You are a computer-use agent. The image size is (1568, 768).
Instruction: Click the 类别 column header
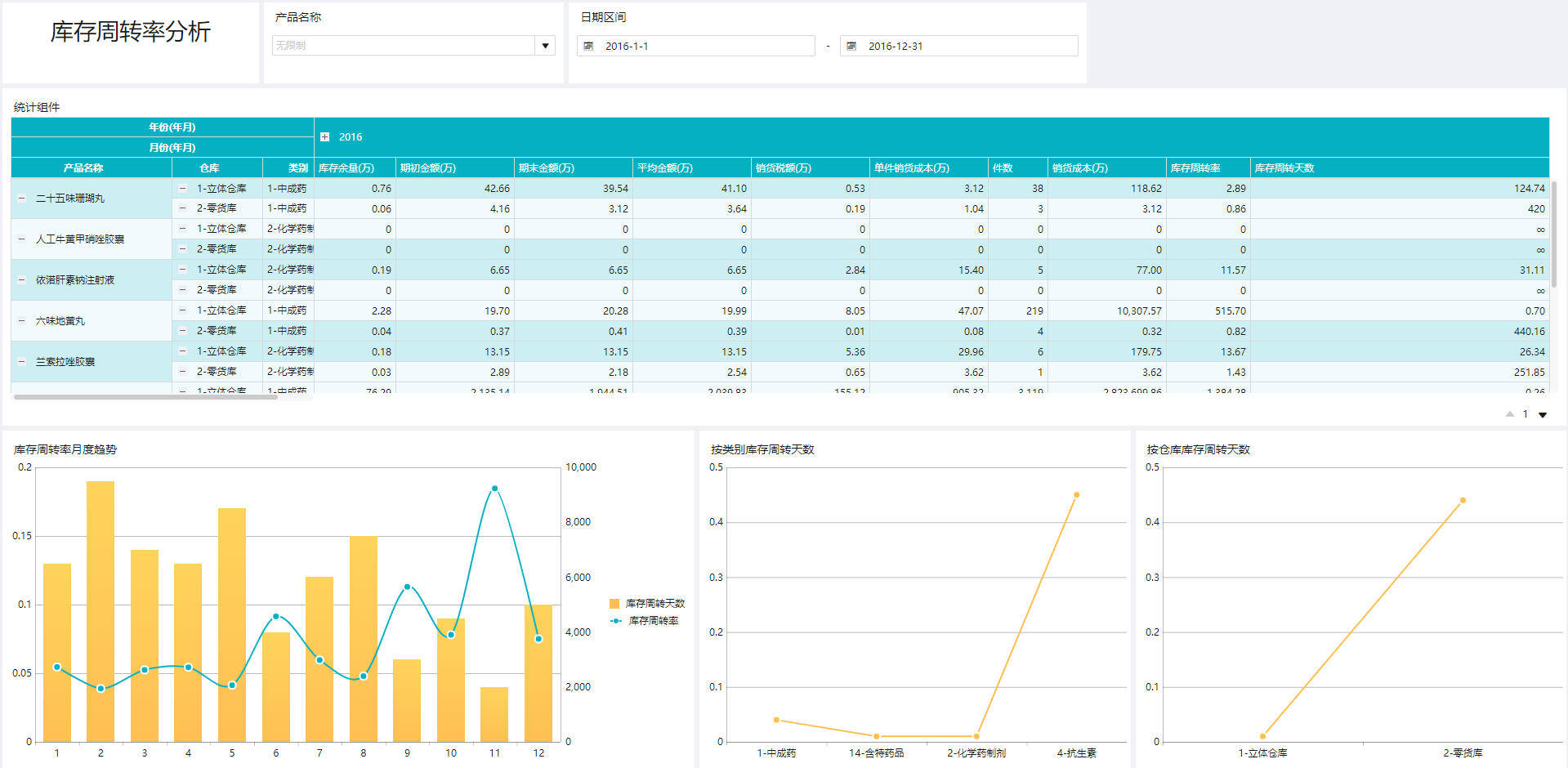(x=288, y=167)
